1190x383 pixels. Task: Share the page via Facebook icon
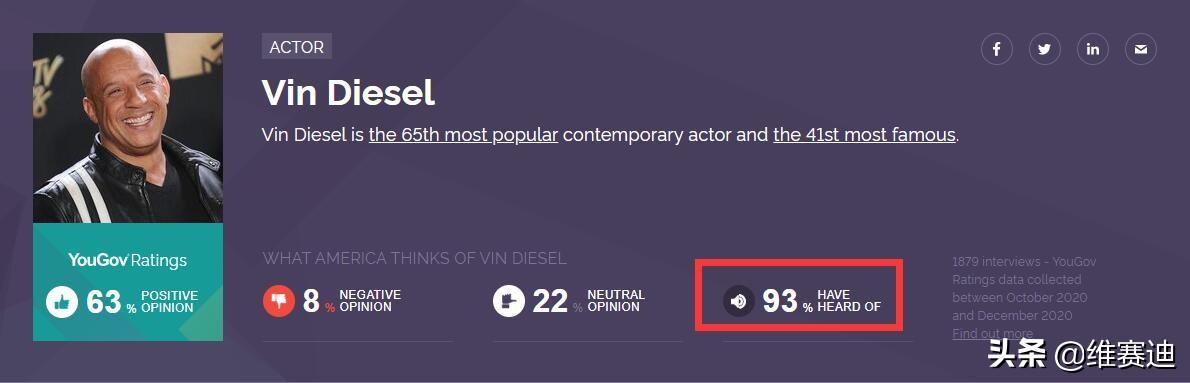coord(996,49)
